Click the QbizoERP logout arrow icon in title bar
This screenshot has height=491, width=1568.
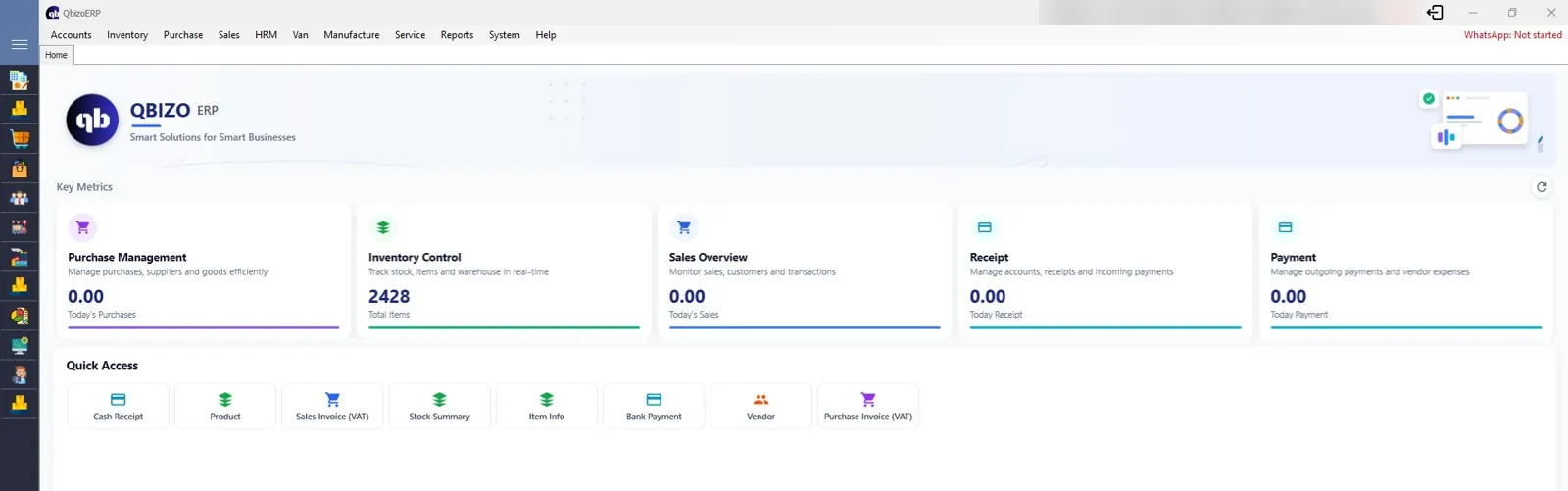pyautogui.click(x=1435, y=13)
